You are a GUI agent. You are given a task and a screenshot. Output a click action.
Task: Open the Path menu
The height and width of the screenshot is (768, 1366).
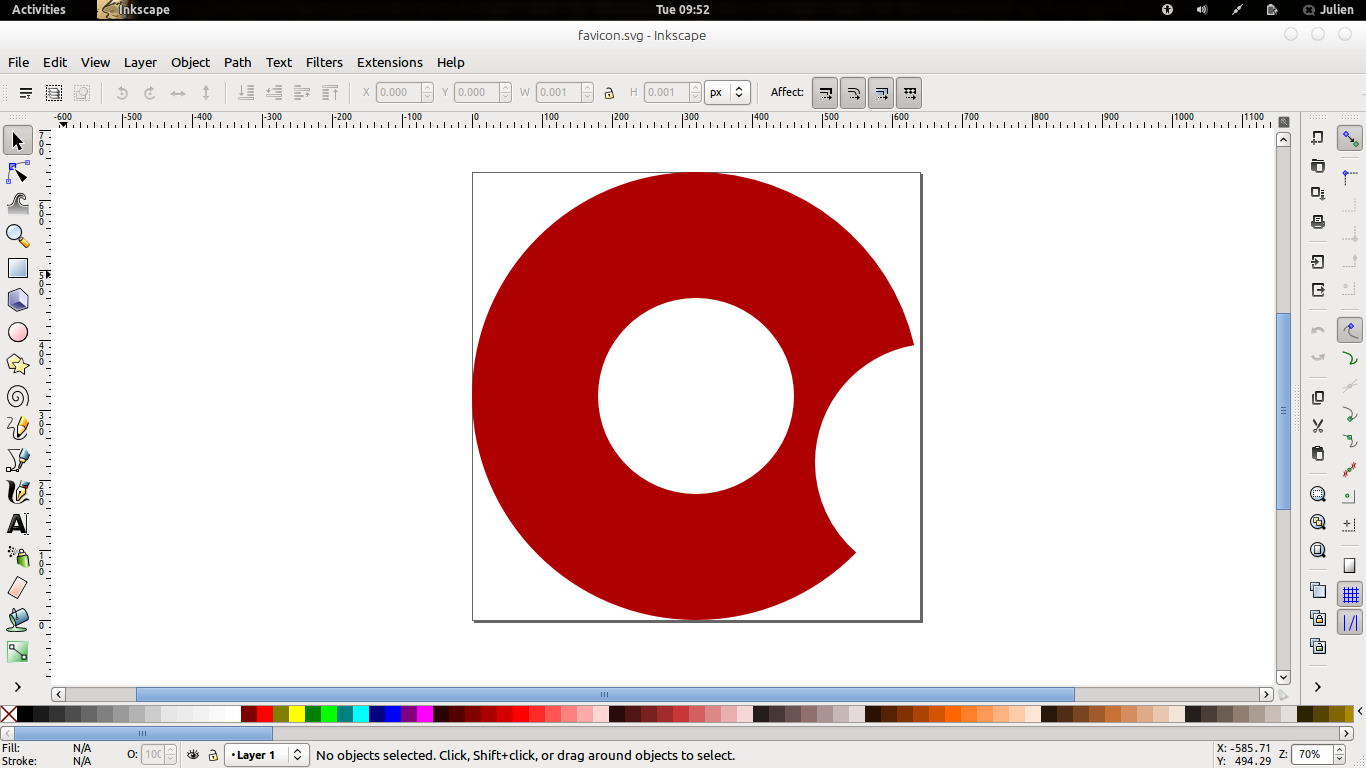pos(238,62)
